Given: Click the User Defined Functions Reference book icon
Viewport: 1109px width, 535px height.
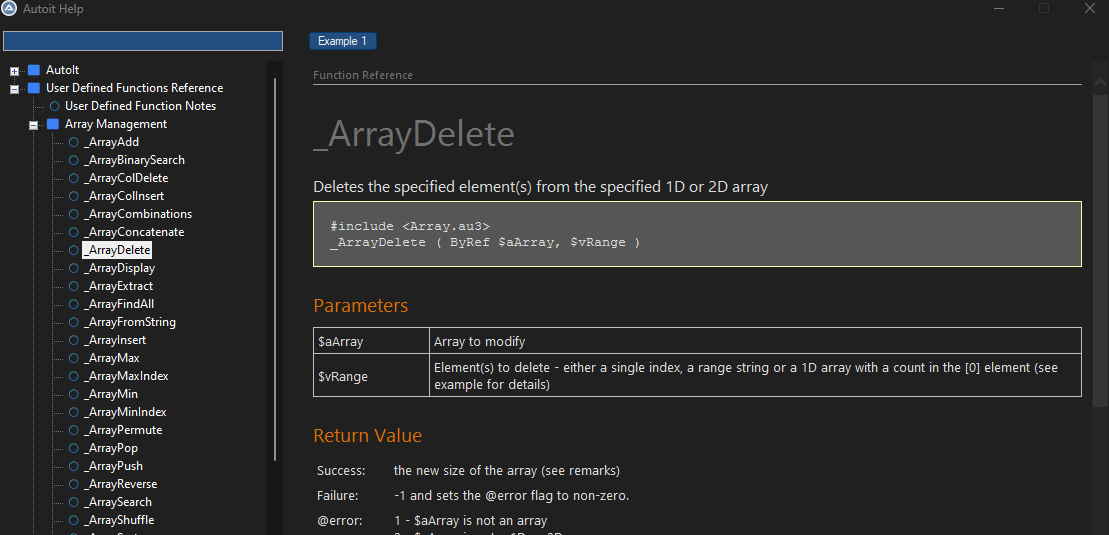Looking at the screenshot, I should point(33,88).
